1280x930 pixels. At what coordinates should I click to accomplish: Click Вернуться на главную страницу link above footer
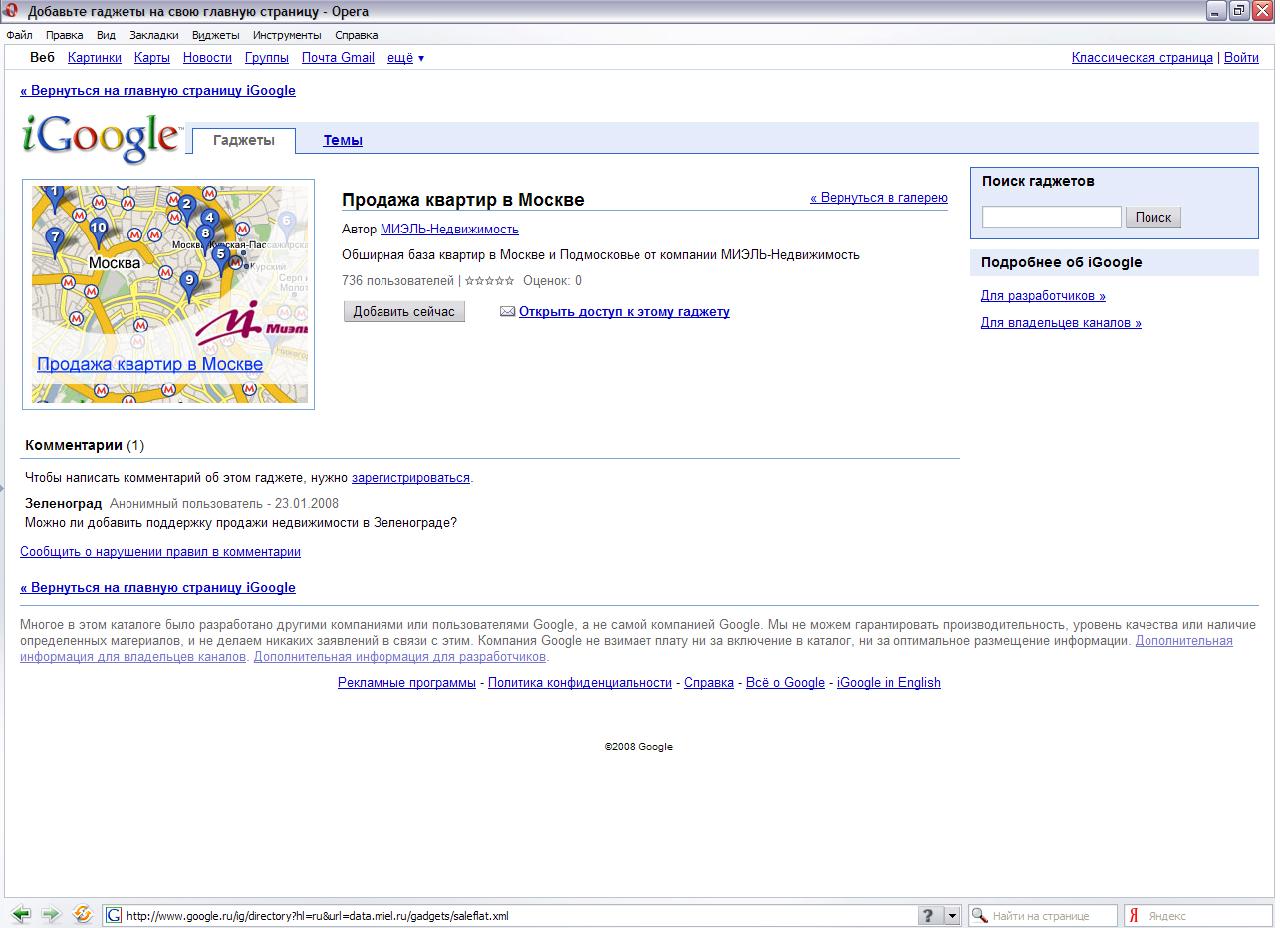pos(158,588)
